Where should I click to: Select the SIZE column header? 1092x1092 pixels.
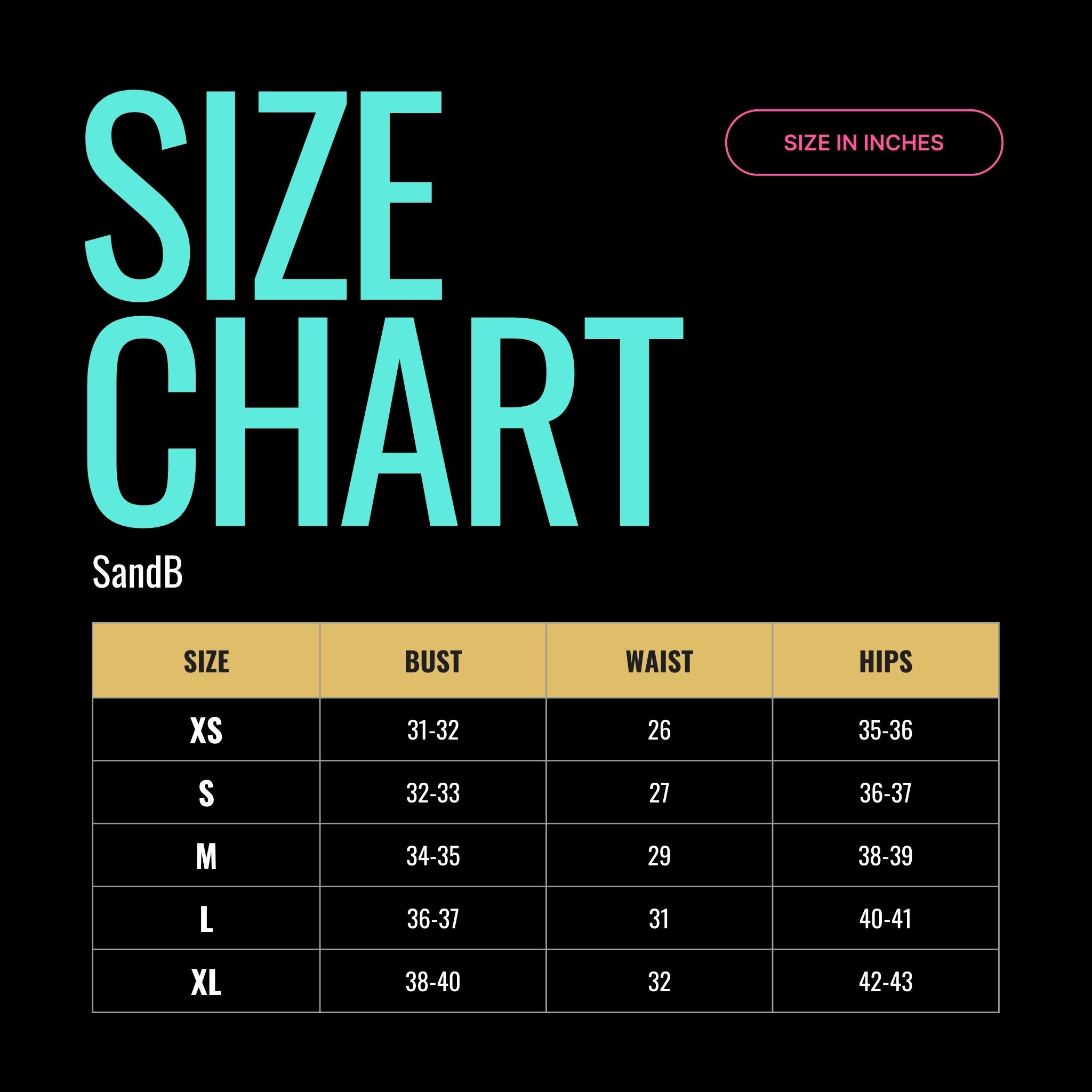coord(206,661)
